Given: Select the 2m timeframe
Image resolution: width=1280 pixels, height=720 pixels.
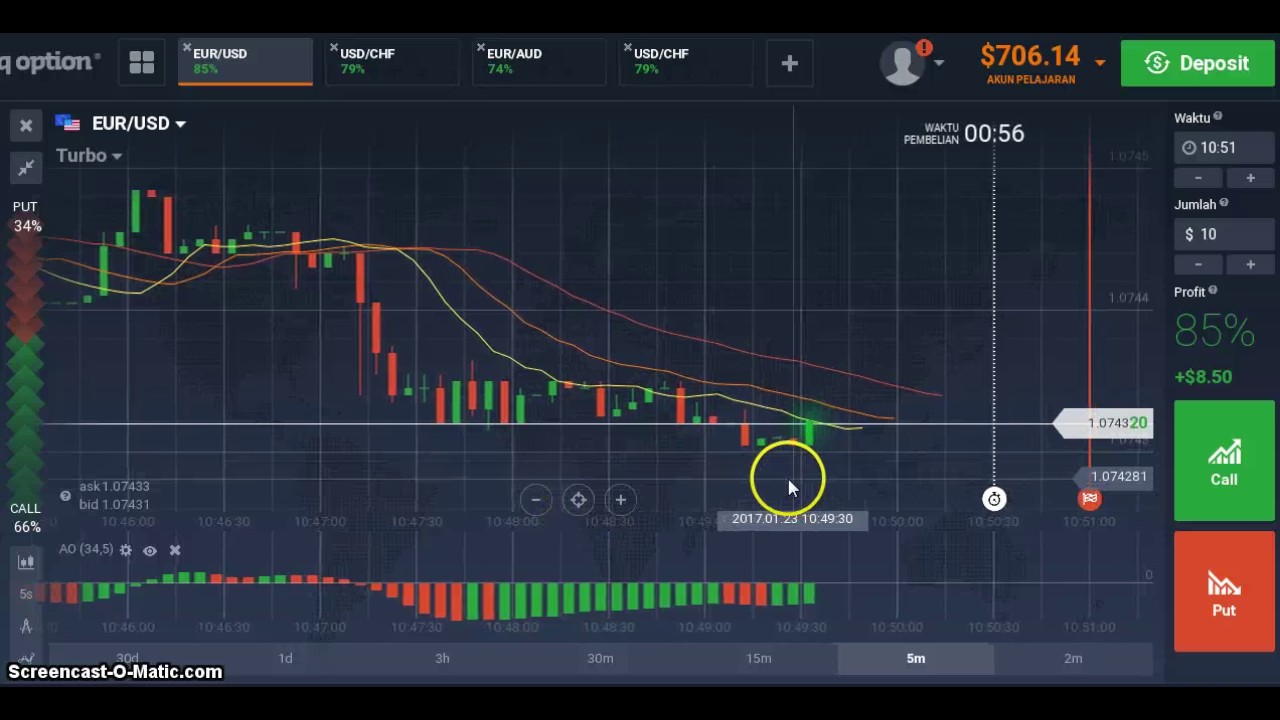Looking at the screenshot, I should click(x=1073, y=658).
